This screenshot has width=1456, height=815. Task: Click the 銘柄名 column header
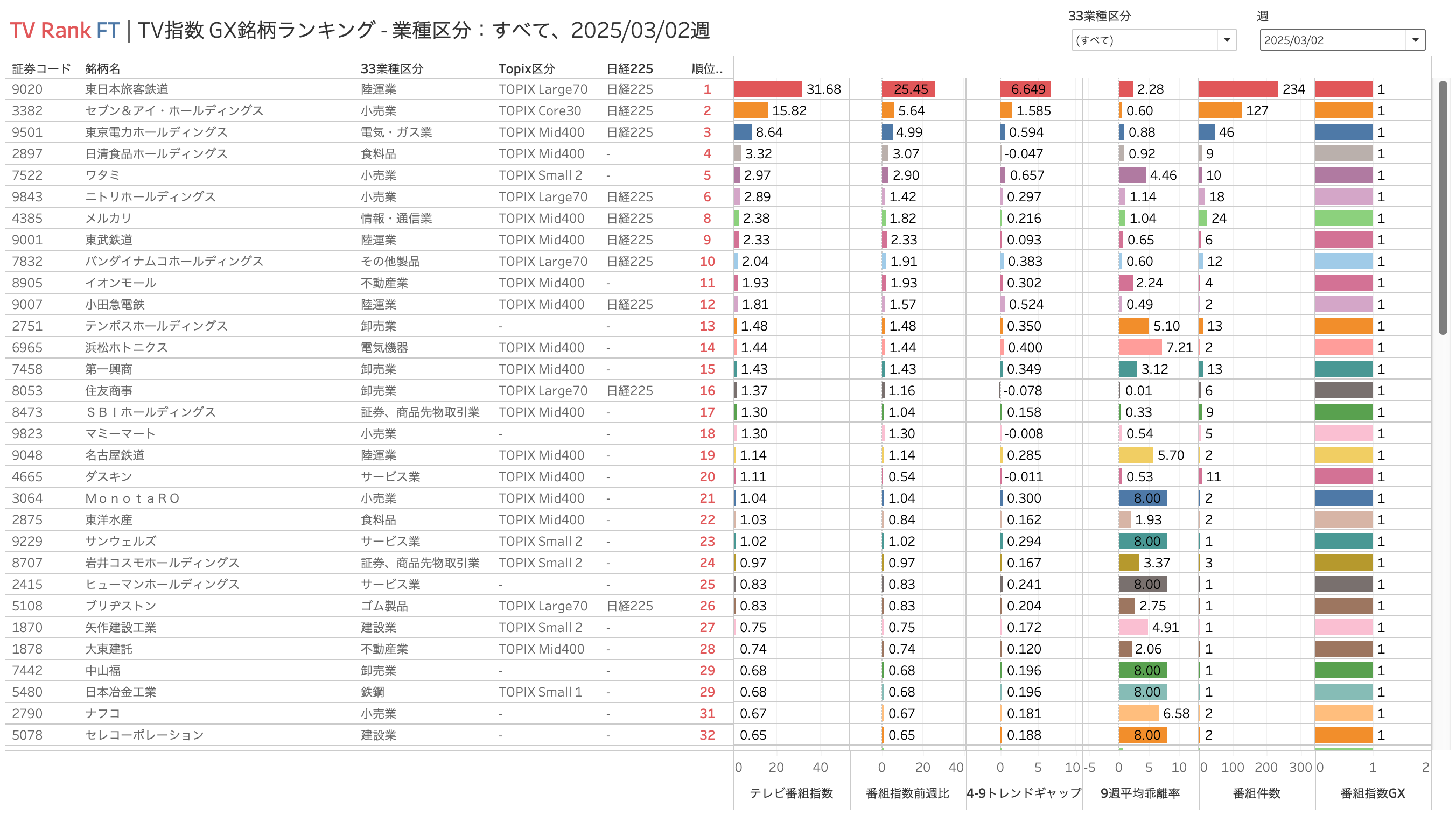tap(102, 69)
